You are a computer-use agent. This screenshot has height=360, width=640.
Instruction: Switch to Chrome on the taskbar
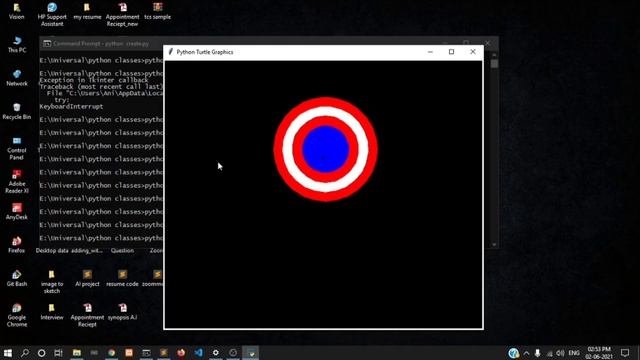(111, 353)
